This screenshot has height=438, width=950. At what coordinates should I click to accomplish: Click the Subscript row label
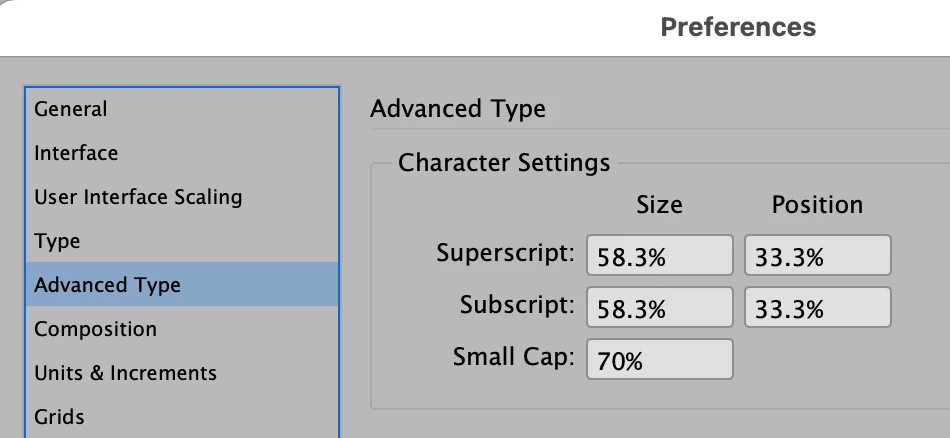(x=517, y=305)
